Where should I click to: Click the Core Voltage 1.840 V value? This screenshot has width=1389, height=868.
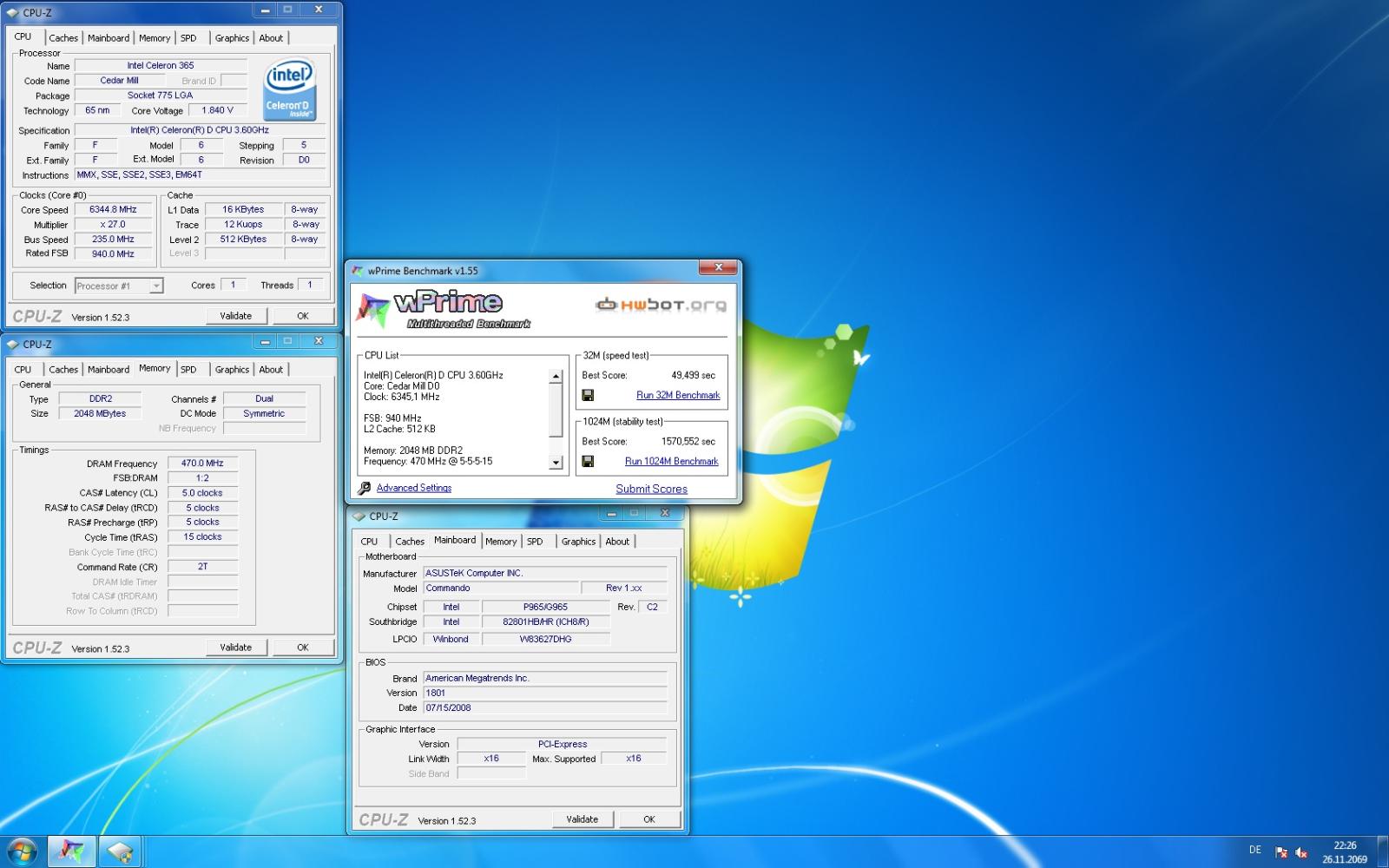(217, 110)
